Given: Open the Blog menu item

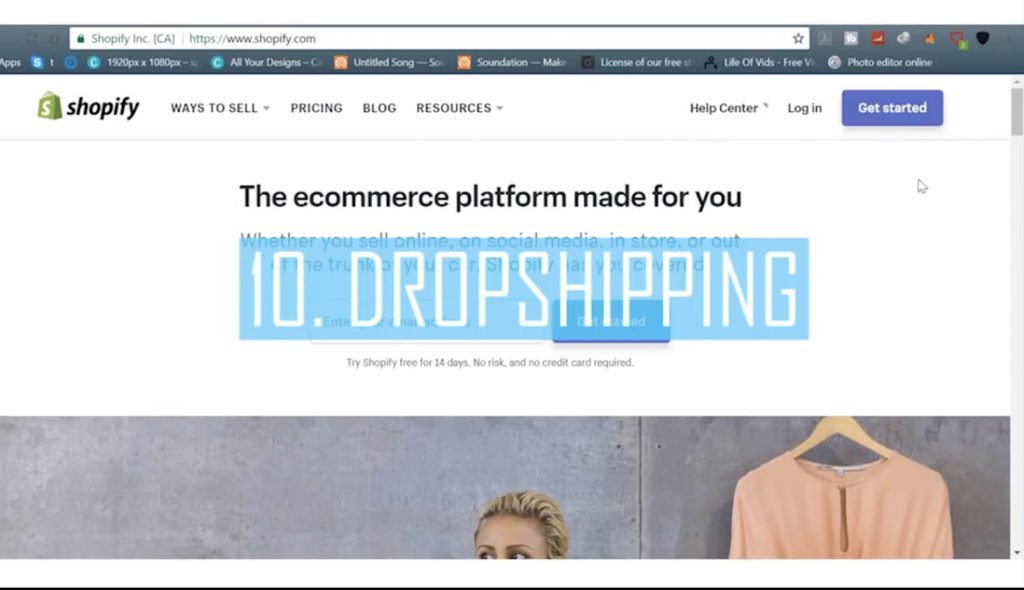Looking at the screenshot, I should click(x=379, y=108).
